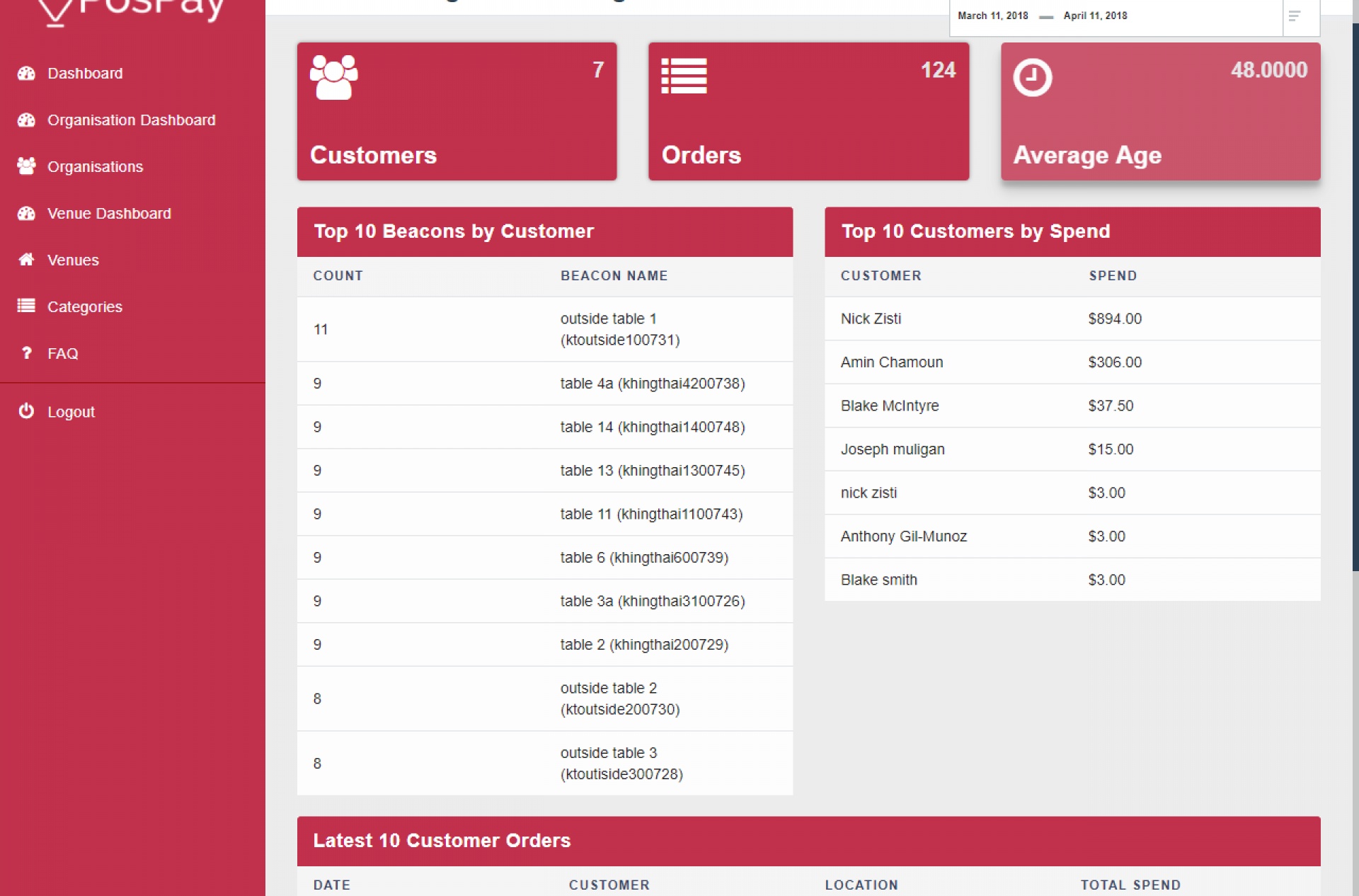This screenshot has width=1359, height=896.
Task: Sort by SPEND column header
Action: tap(1113, 275)
